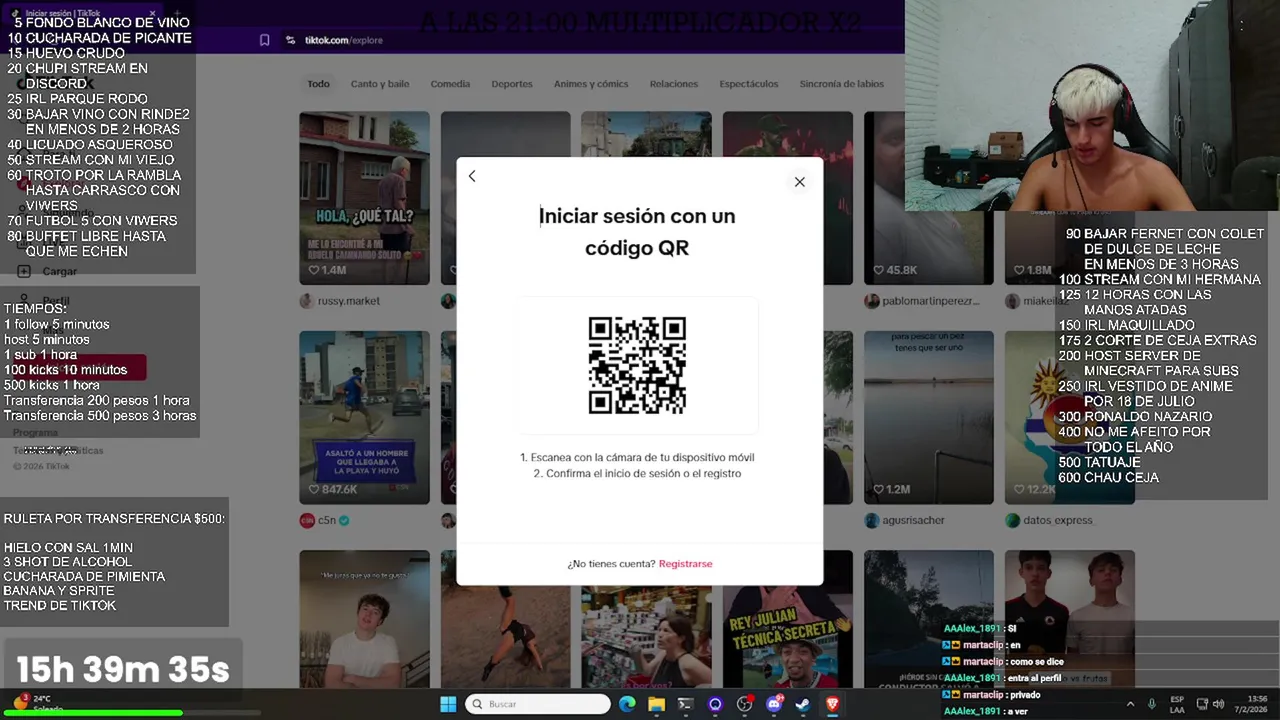Switch to the Brave browser taskbar icon
This screenshot has height=720, width=1280.
click(832, 704)
